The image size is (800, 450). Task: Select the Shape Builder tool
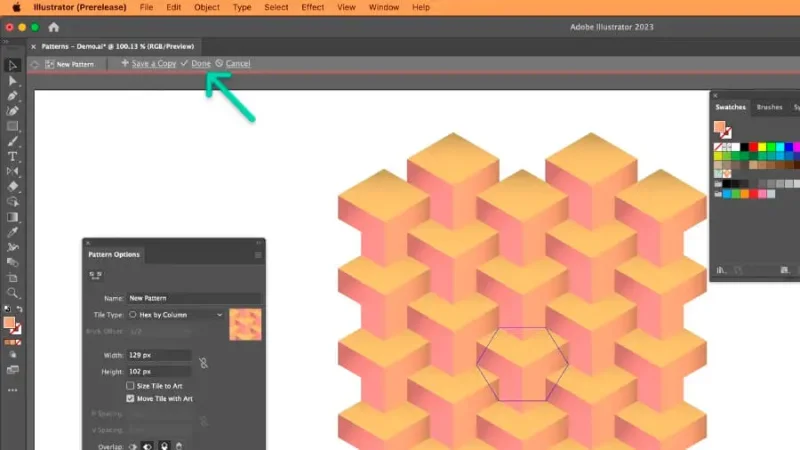click(x=12, y=202)
